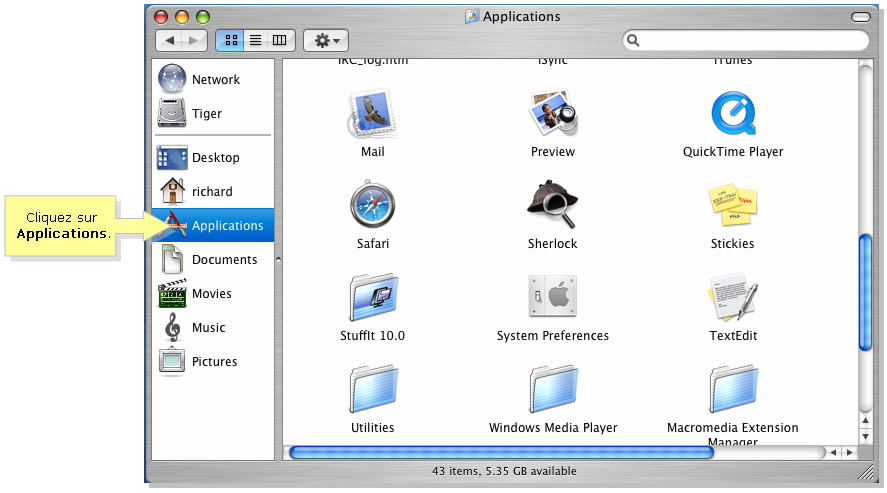Click the 'Preview' label text
Viewport: 887px width, 493px height.
pos(553,152)
